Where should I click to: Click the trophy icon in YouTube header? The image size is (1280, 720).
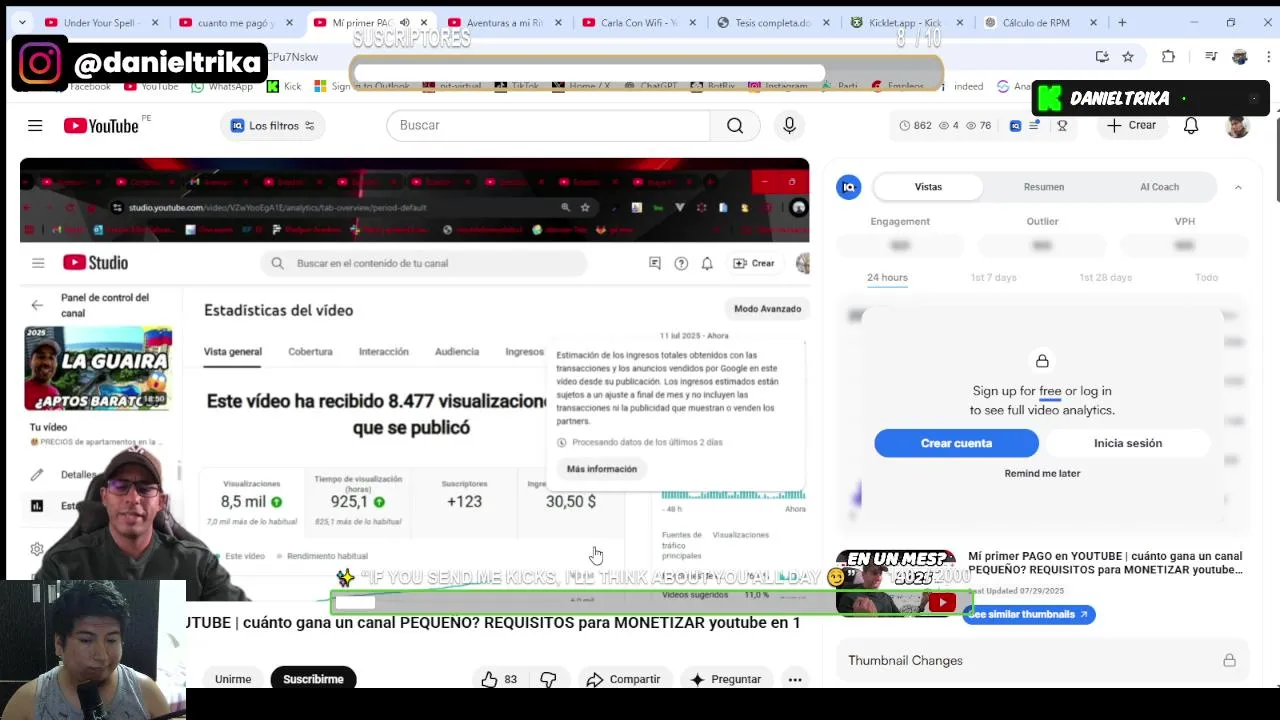pos(1062,125)
